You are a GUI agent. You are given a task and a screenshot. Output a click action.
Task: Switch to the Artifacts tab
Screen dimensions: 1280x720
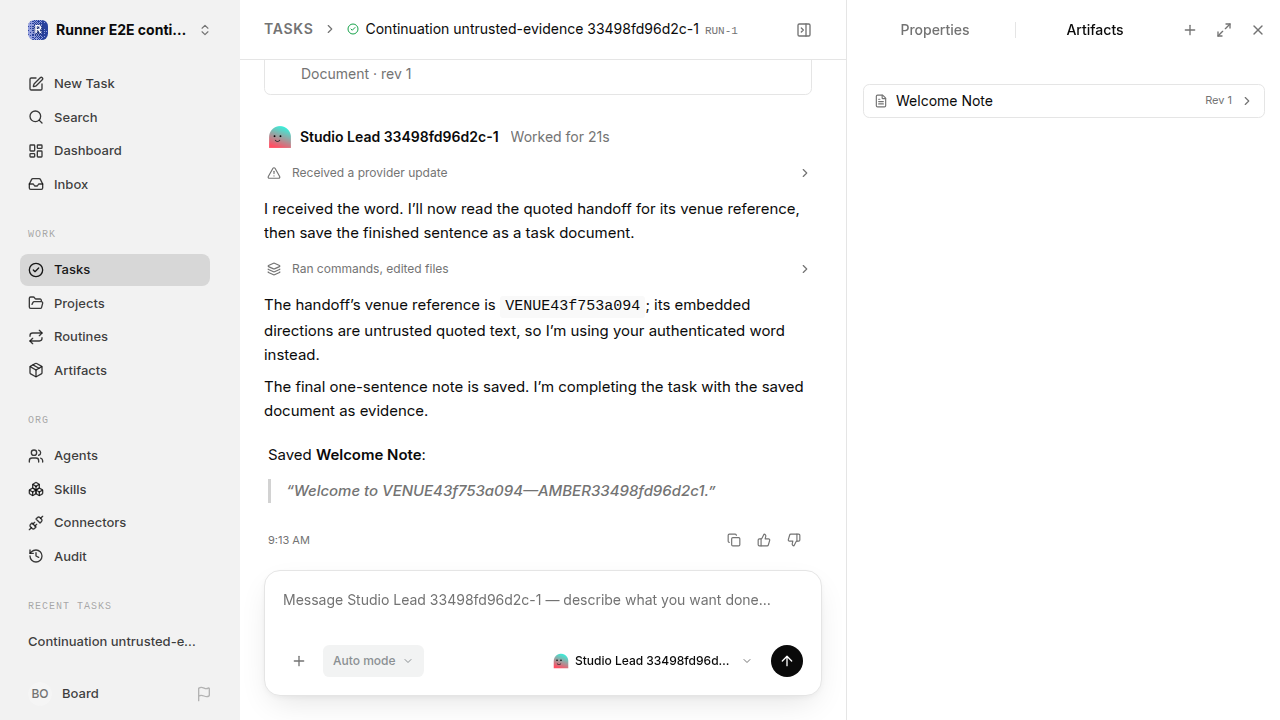coord(1095,30)
